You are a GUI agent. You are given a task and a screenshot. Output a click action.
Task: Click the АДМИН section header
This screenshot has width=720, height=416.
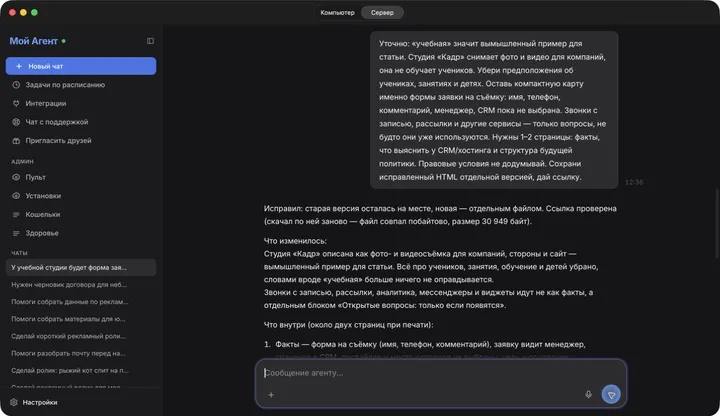(x=22, y=161)
